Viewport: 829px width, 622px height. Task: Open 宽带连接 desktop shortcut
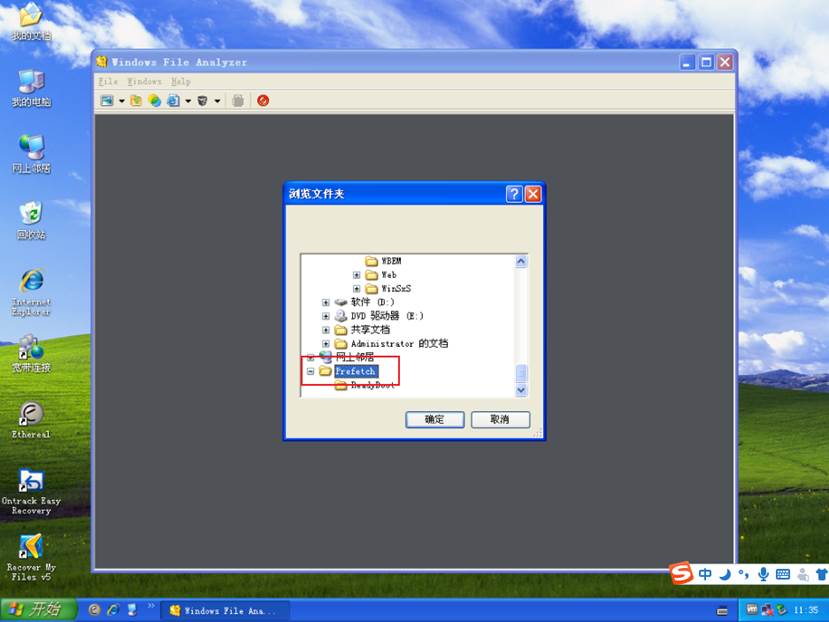click(31, 354)
